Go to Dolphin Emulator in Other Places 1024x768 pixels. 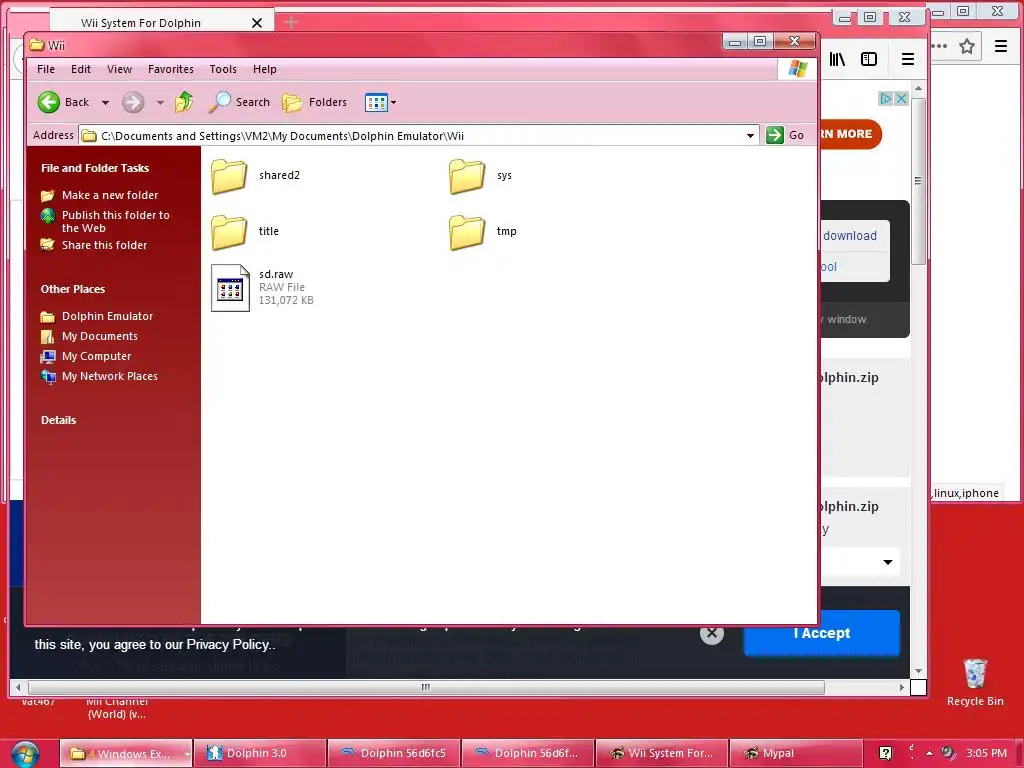(x=107, y=316)
